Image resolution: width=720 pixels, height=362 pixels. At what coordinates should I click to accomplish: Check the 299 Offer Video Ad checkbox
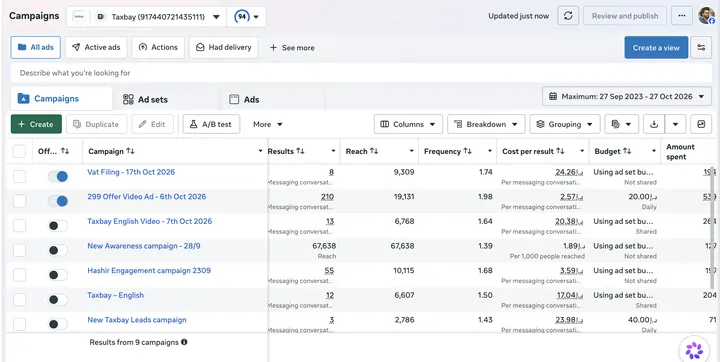click(x=19, y=201)
